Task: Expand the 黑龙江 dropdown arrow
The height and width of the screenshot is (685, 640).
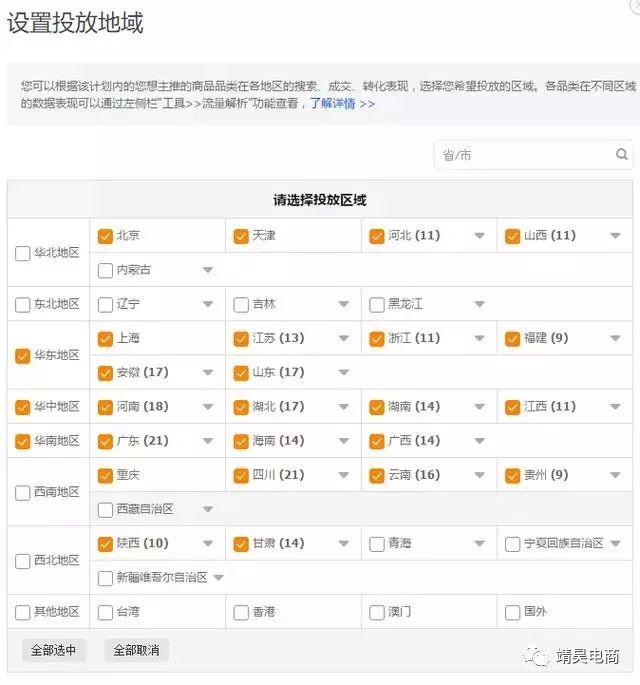Action: tap(480, 304)
